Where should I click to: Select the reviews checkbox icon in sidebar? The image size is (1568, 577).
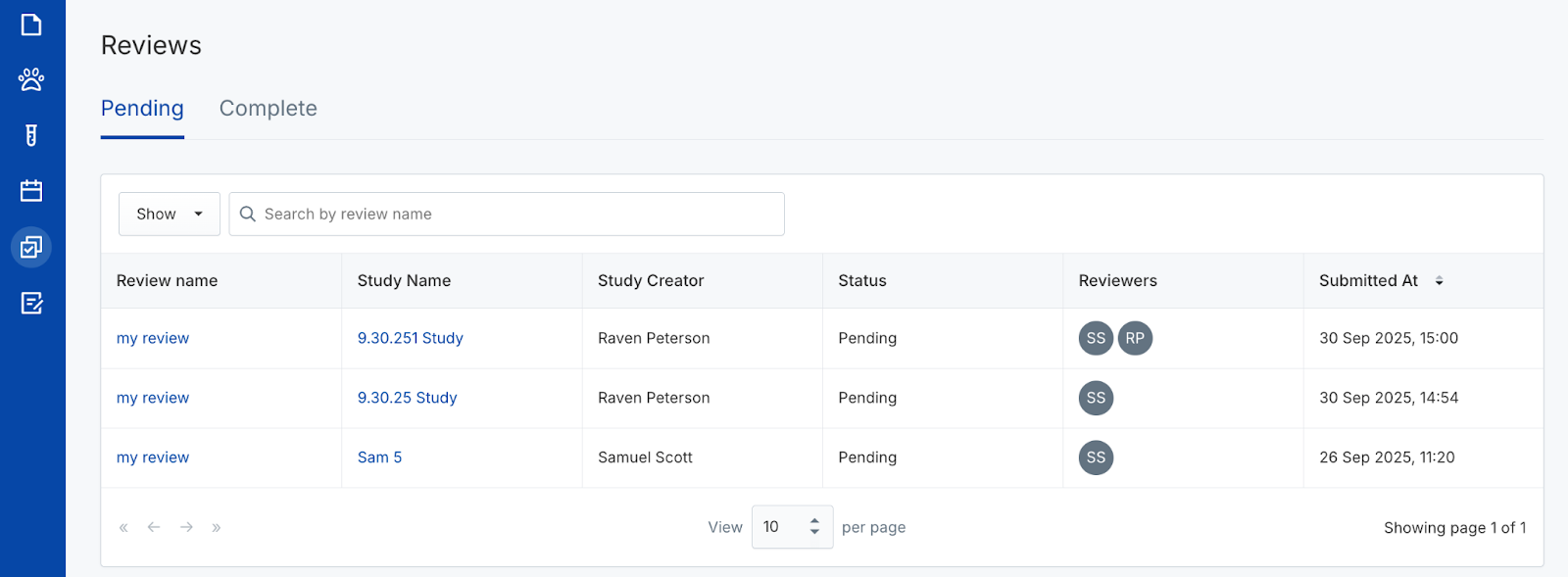[31, 247]
